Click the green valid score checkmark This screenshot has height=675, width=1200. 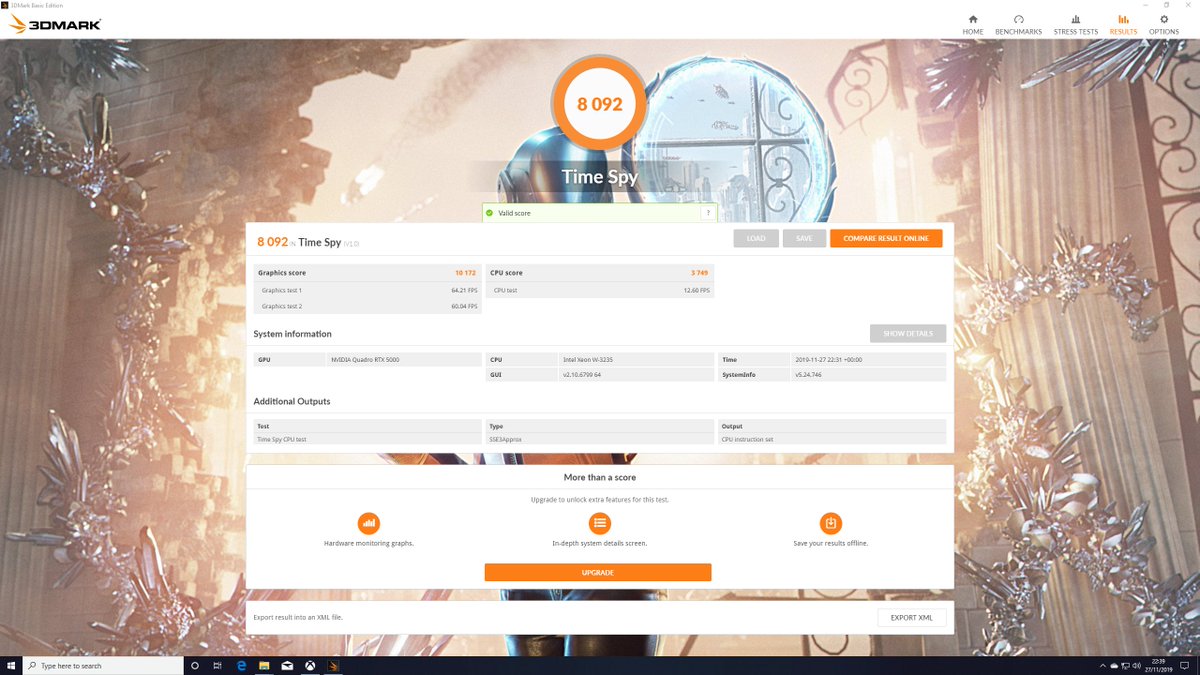pyautogui.click(x=489, y=212)
